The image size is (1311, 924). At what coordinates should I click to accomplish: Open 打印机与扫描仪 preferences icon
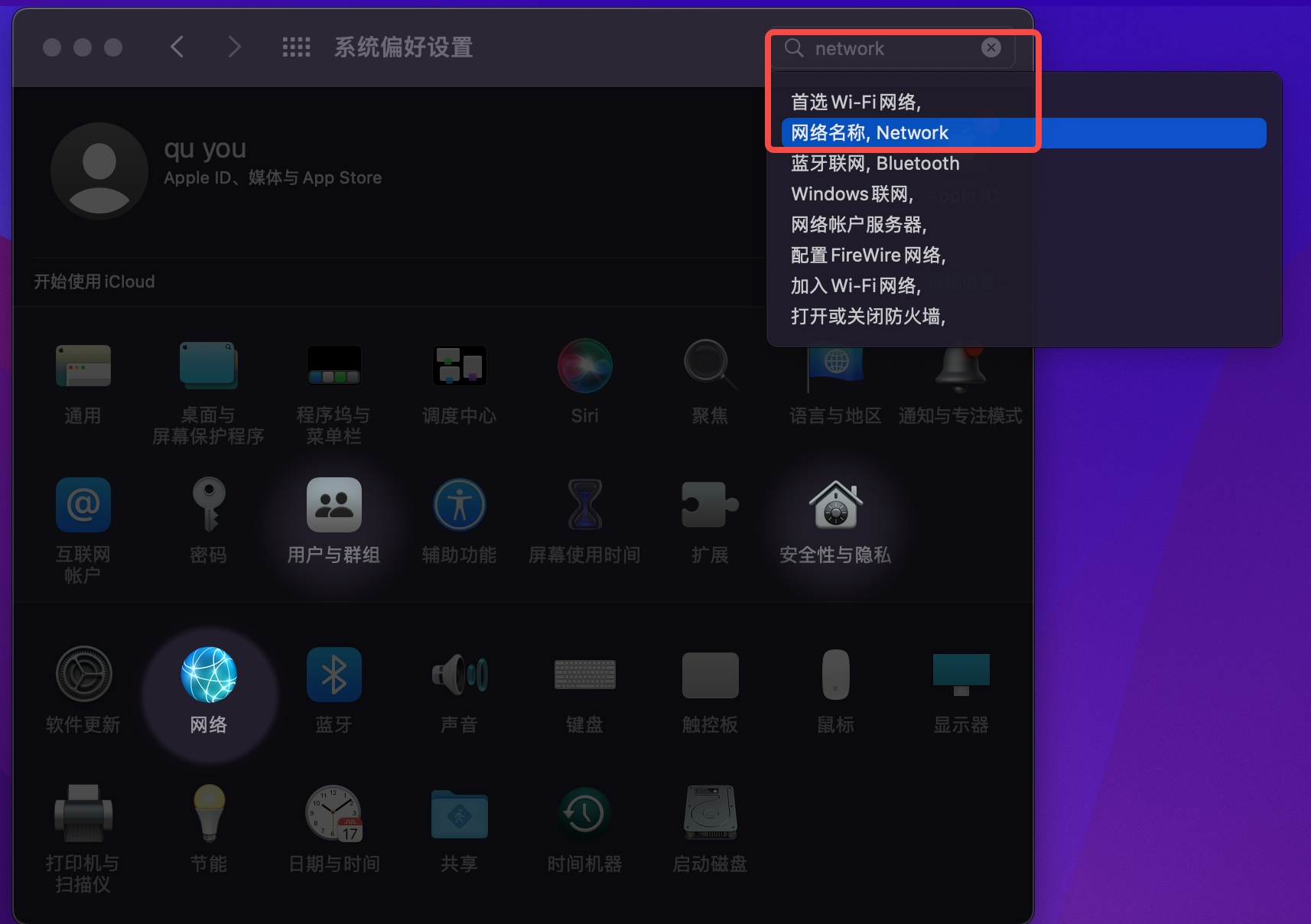(83, 814)
